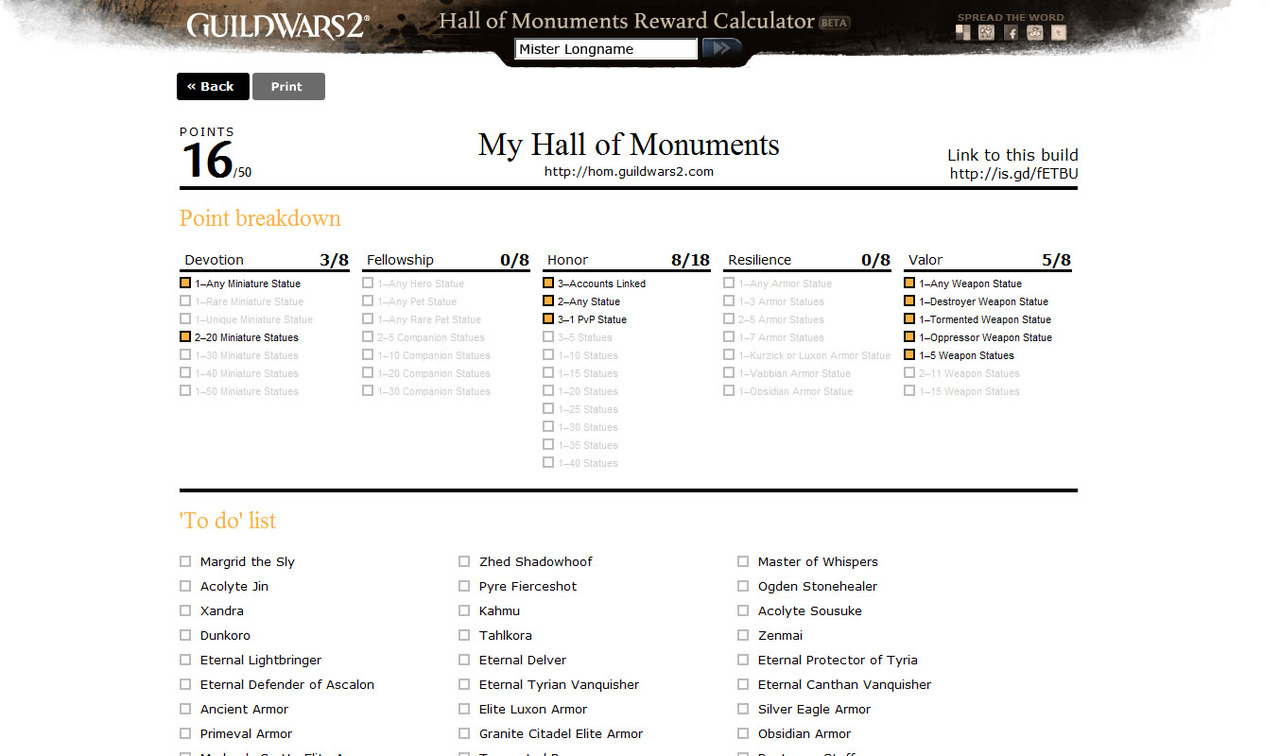
Task: Check 1–40 Statues in Honor
Action: click(548, 463)
